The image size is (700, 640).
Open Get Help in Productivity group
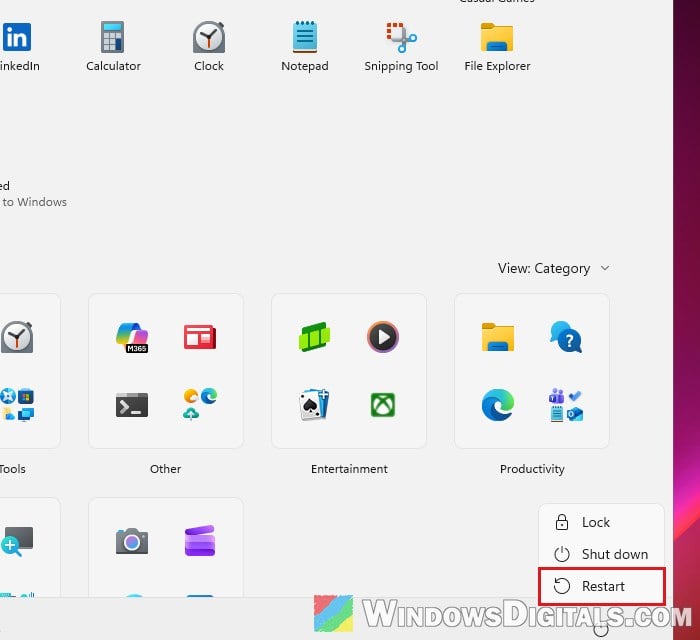coord(566,337)
